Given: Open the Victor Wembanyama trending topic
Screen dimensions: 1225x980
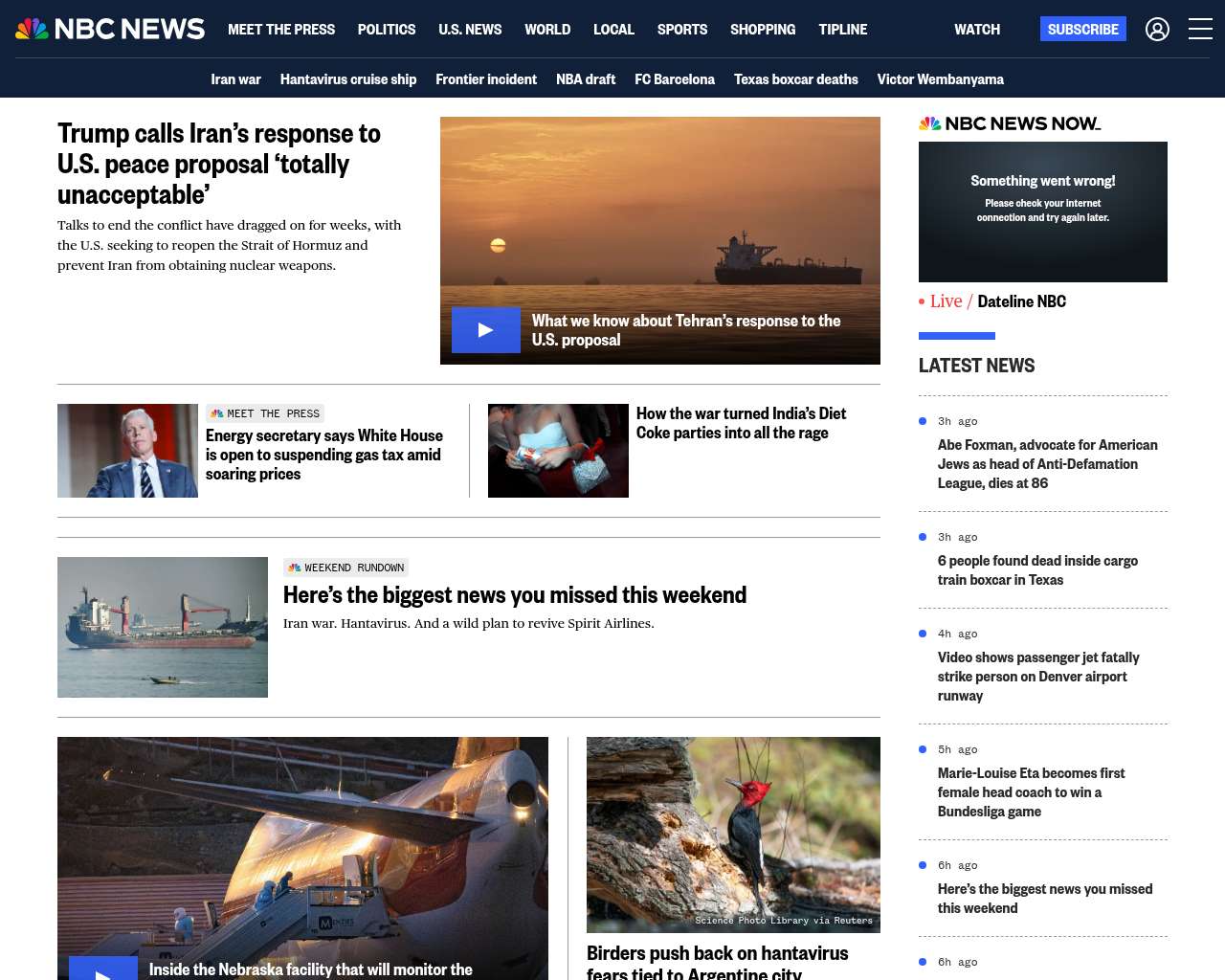Looking at the screenshot, I should pos(941,79).
